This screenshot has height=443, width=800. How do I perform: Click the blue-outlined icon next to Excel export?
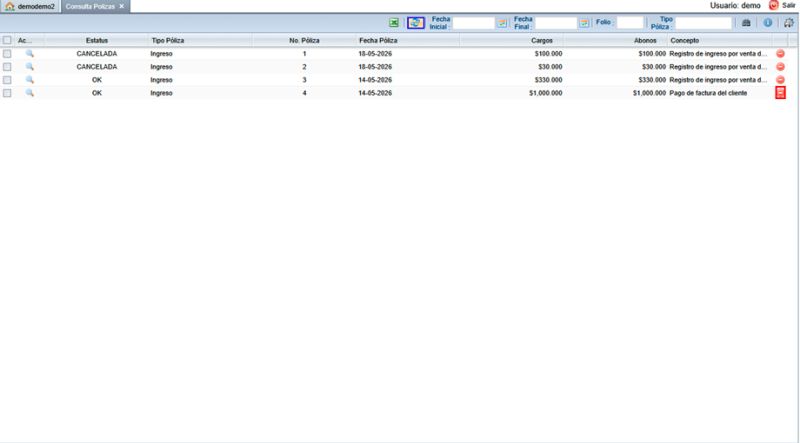[416, 23]
